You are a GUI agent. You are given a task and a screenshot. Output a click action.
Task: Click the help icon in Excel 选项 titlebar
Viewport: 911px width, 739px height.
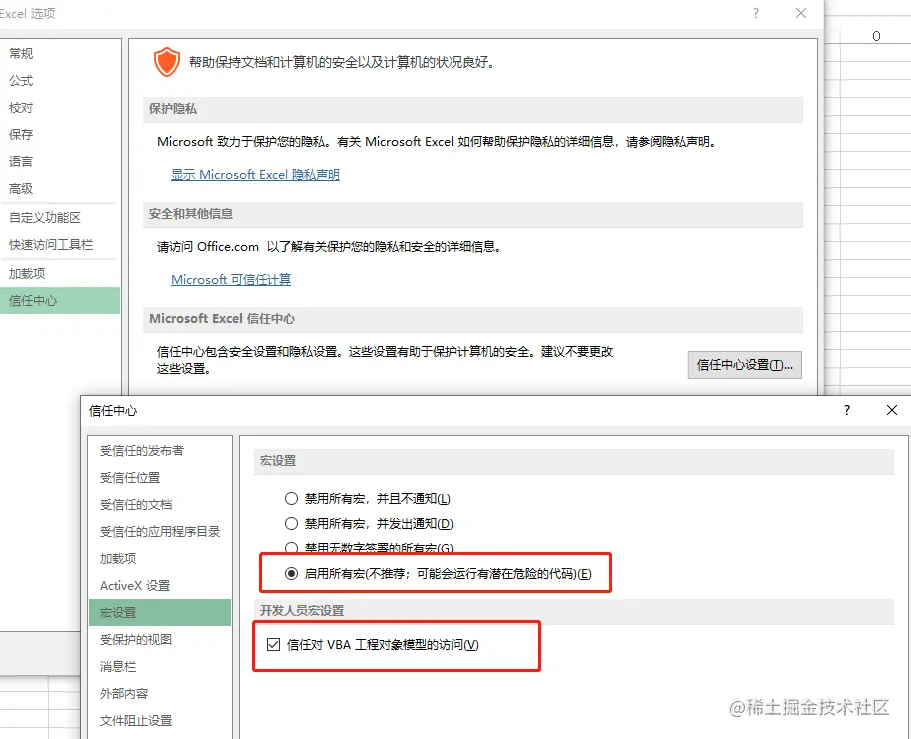coord(755,13)
